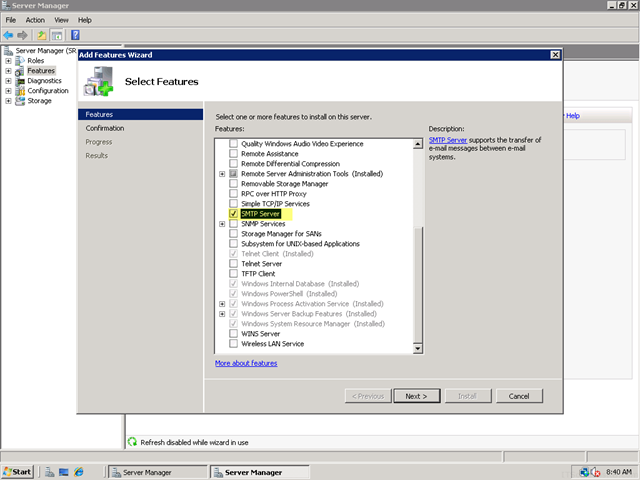Image resolution: width=640 pixels, height=480 pixels.
Task: Expand Remote Server Administration Tools node
Action: point(222,174)
